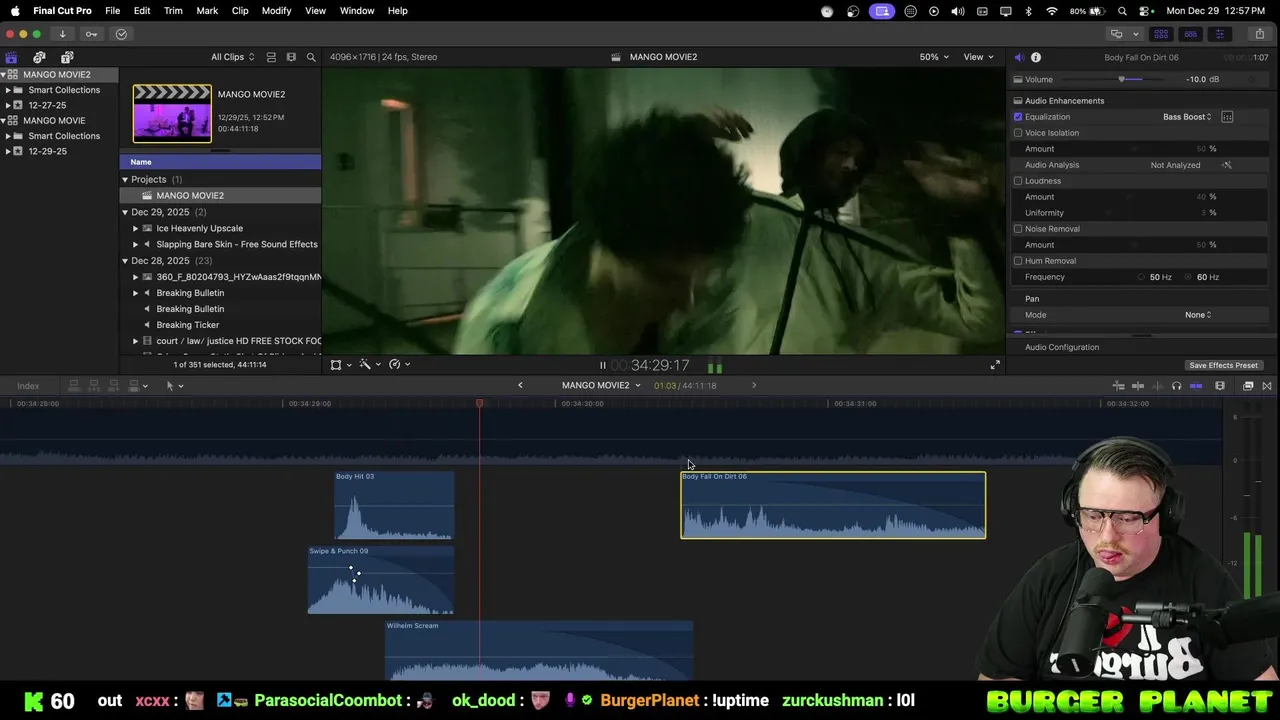
Task: Show the Libraries sidebar clapper icon
Action: pos(11,57)
